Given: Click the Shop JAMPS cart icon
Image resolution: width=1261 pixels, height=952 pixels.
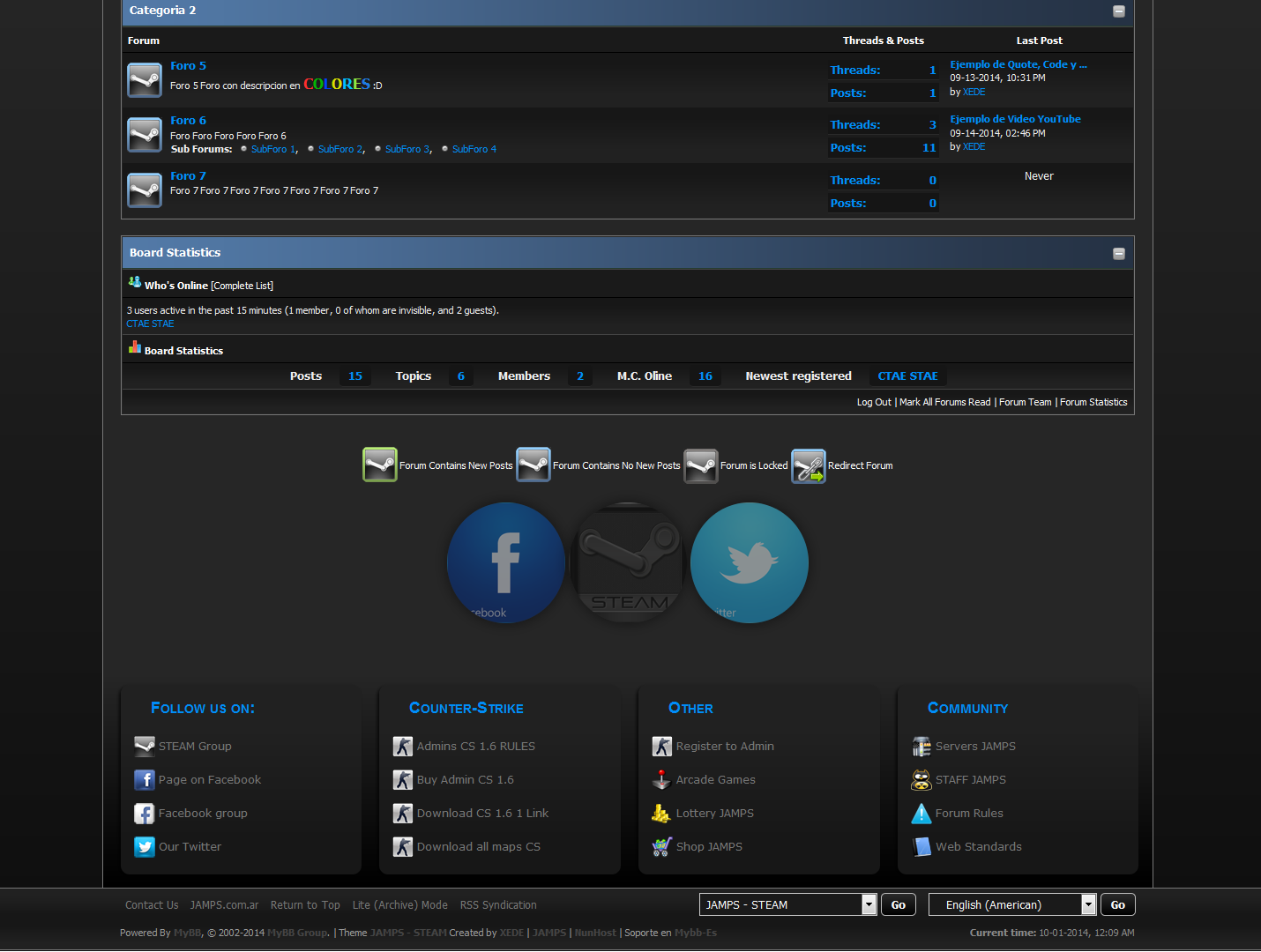Looking at the screenshot, I should pyautogui.click(x=661, y=847).
